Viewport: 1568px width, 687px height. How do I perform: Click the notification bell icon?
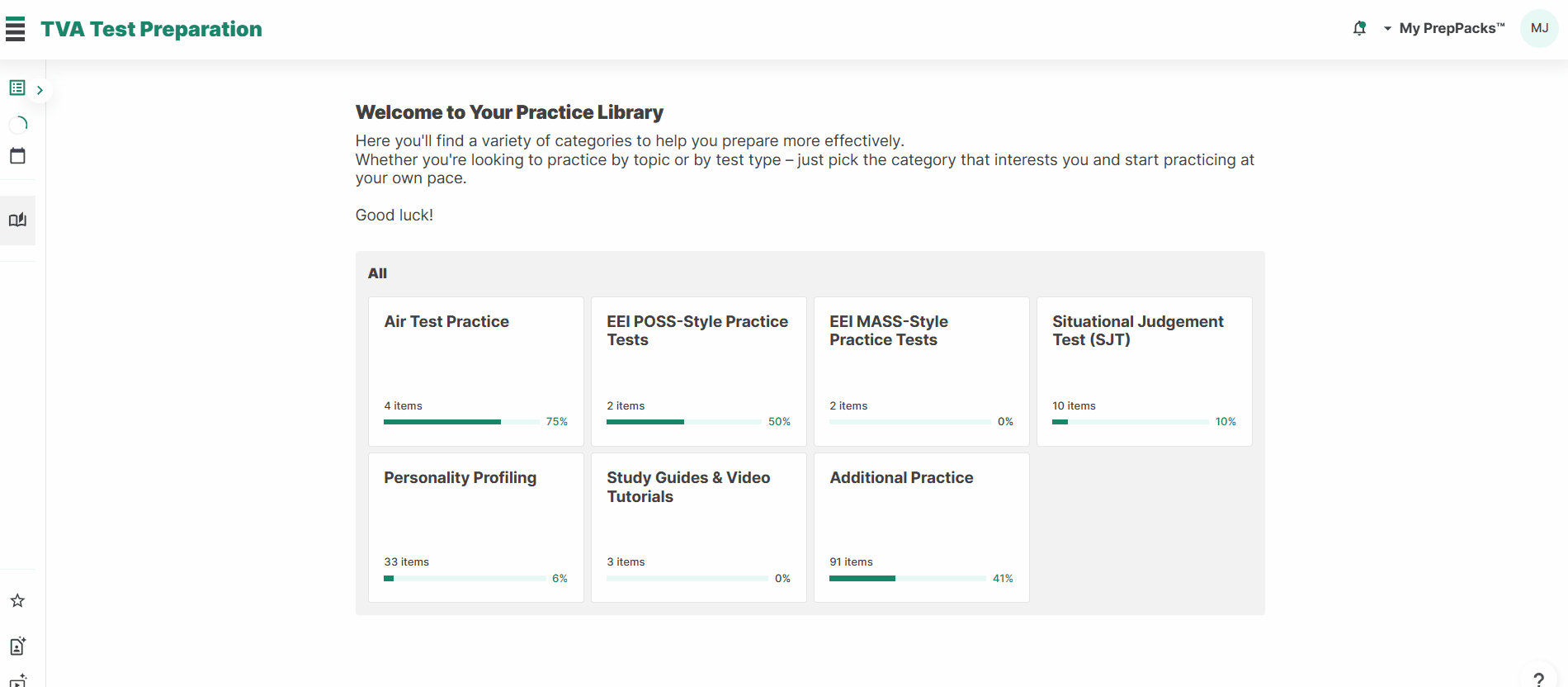coord(1359,28)
